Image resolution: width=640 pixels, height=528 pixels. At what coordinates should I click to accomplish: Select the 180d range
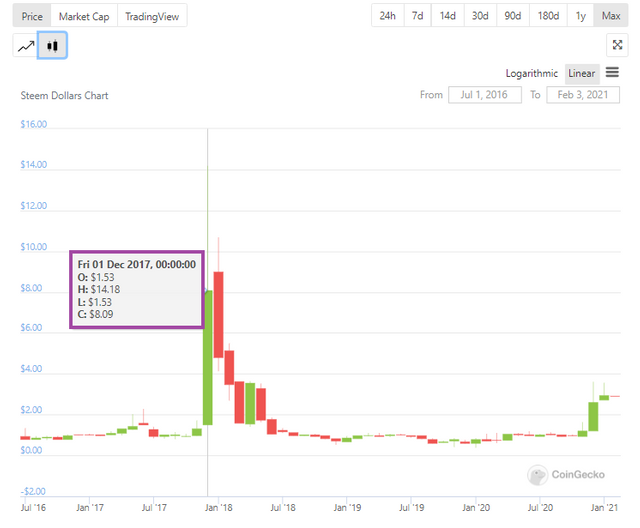tap(548, 16)
